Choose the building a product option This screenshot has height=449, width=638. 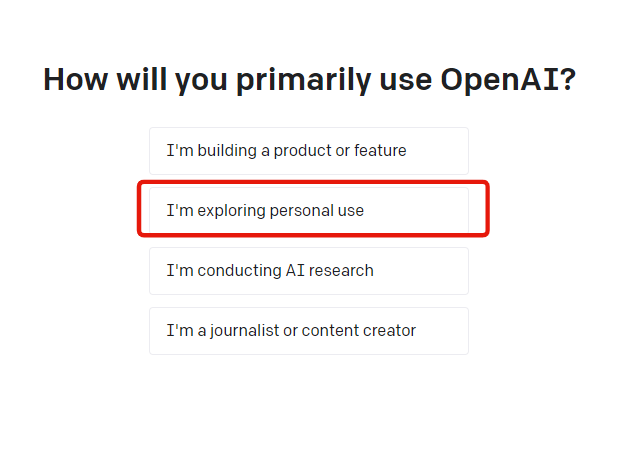308,151
